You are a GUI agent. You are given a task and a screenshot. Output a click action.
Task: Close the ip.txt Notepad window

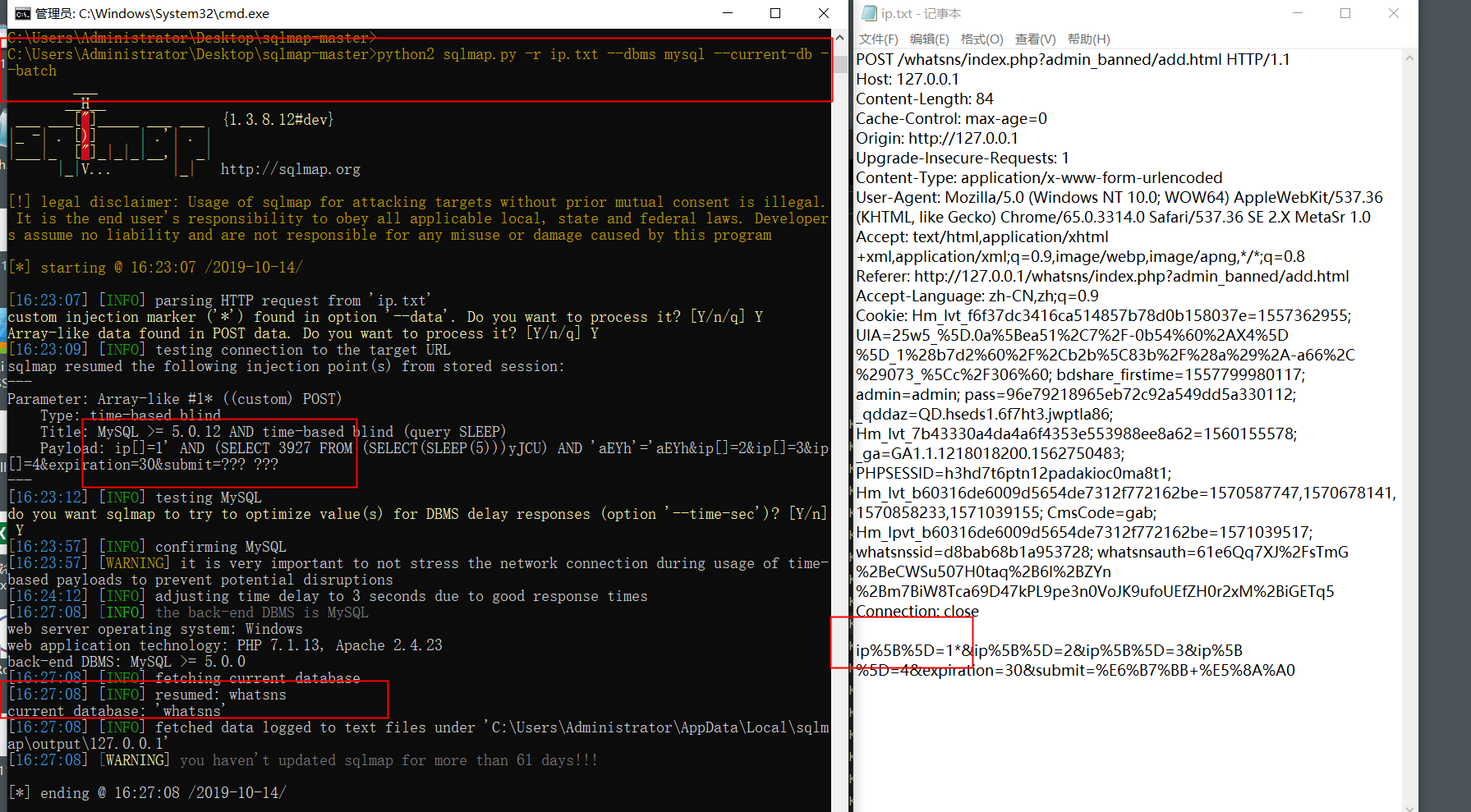coord(1394,13)
